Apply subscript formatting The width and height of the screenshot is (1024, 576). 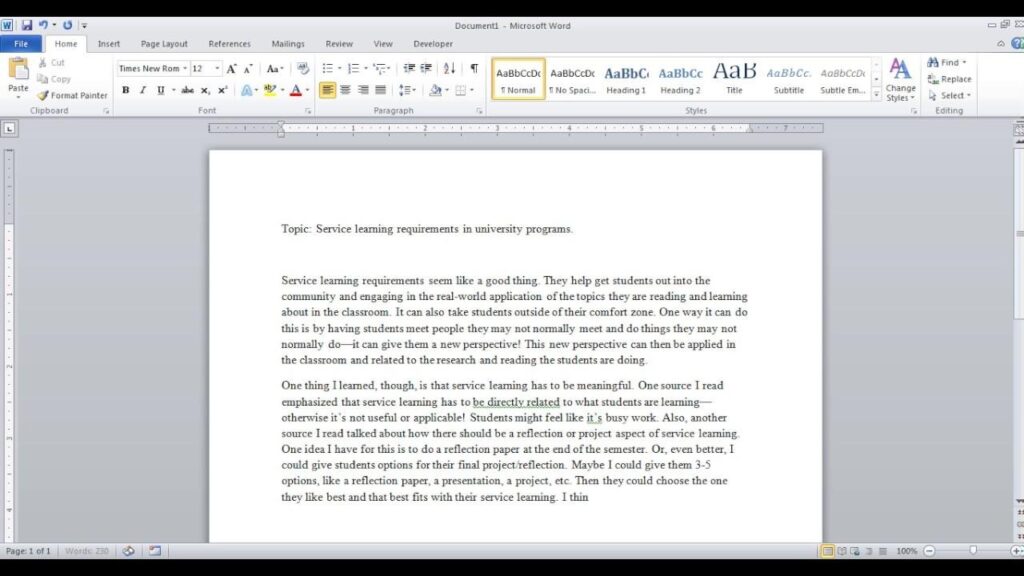coord(206,90)
